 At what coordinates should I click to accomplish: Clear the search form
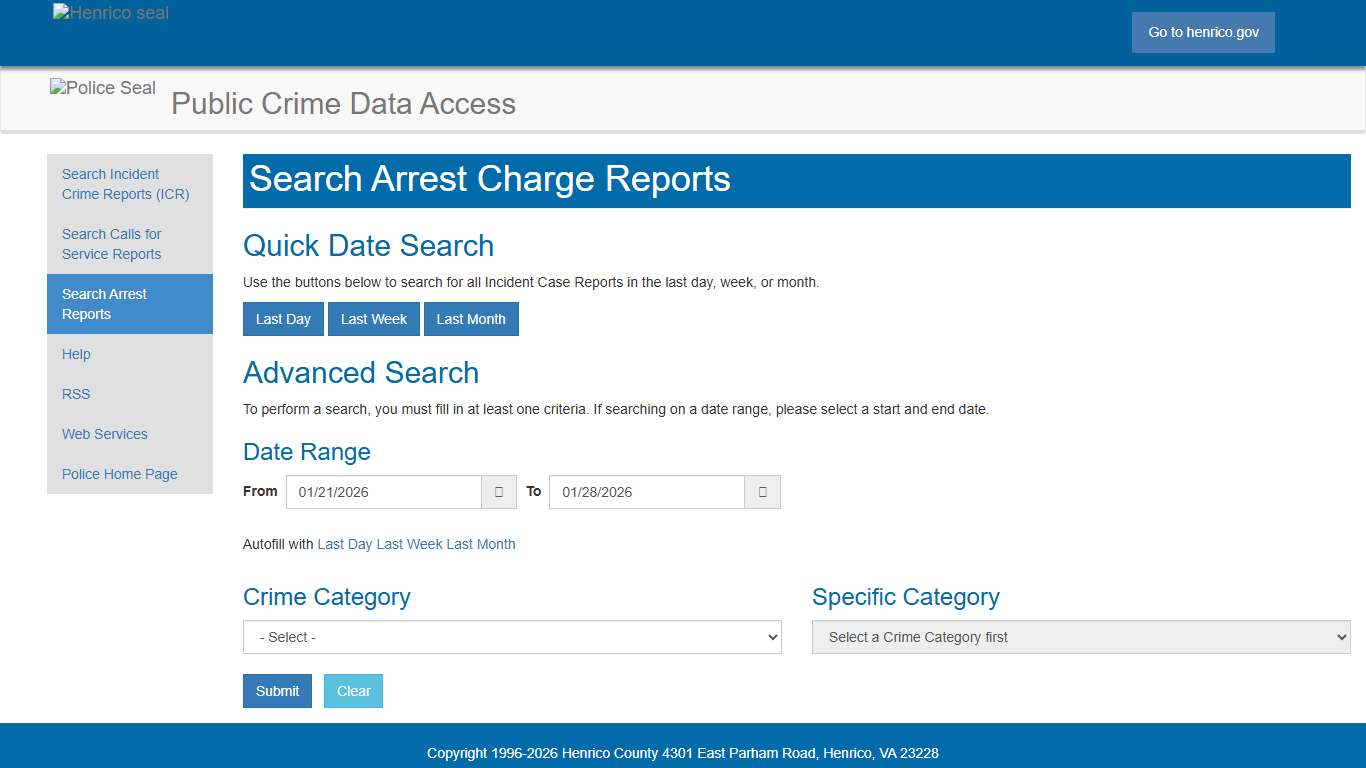(x=353, y=690)
